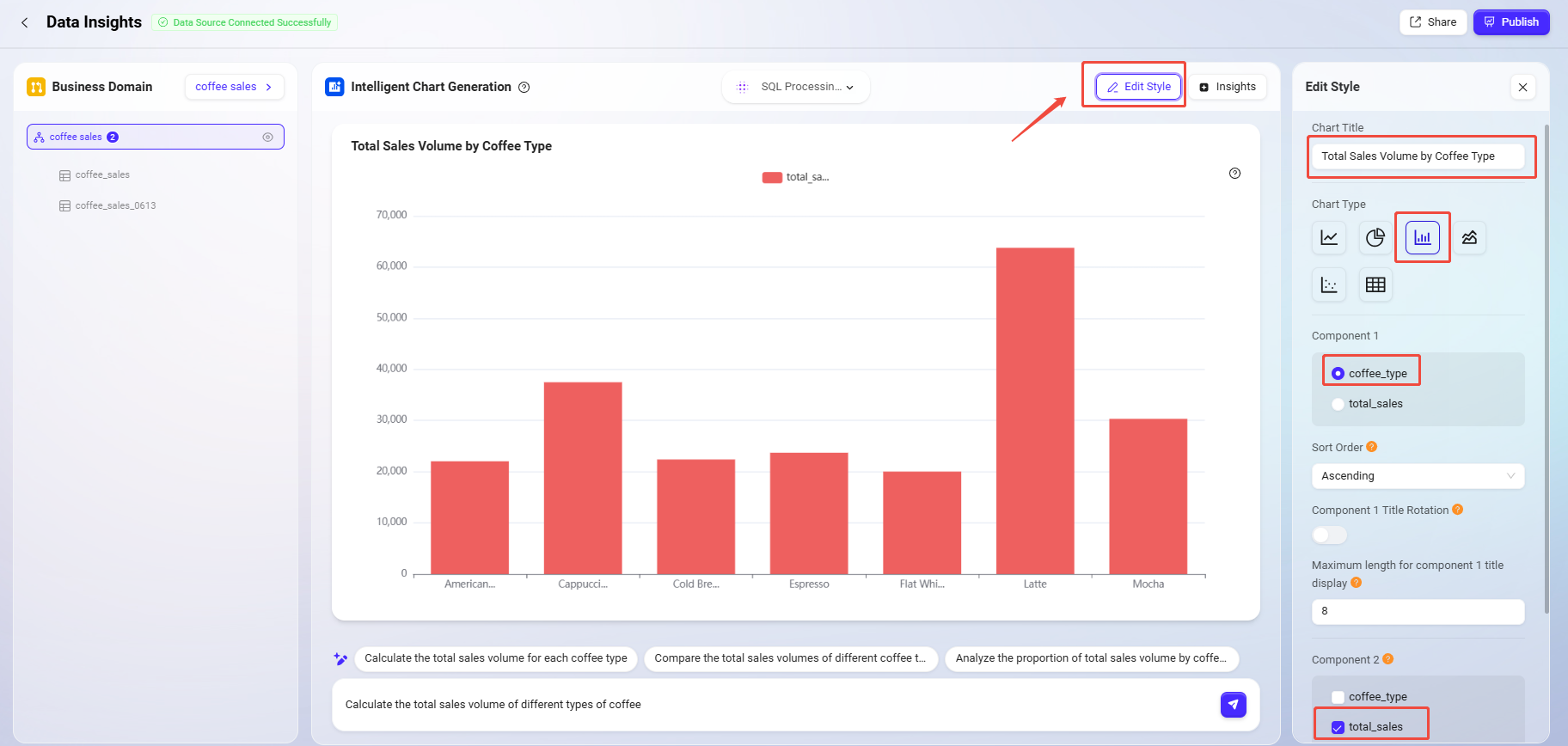The height and width of the screenshot is (746, 1568).
Task: Open the coffee sales domain selector
Action: [234, 87]
